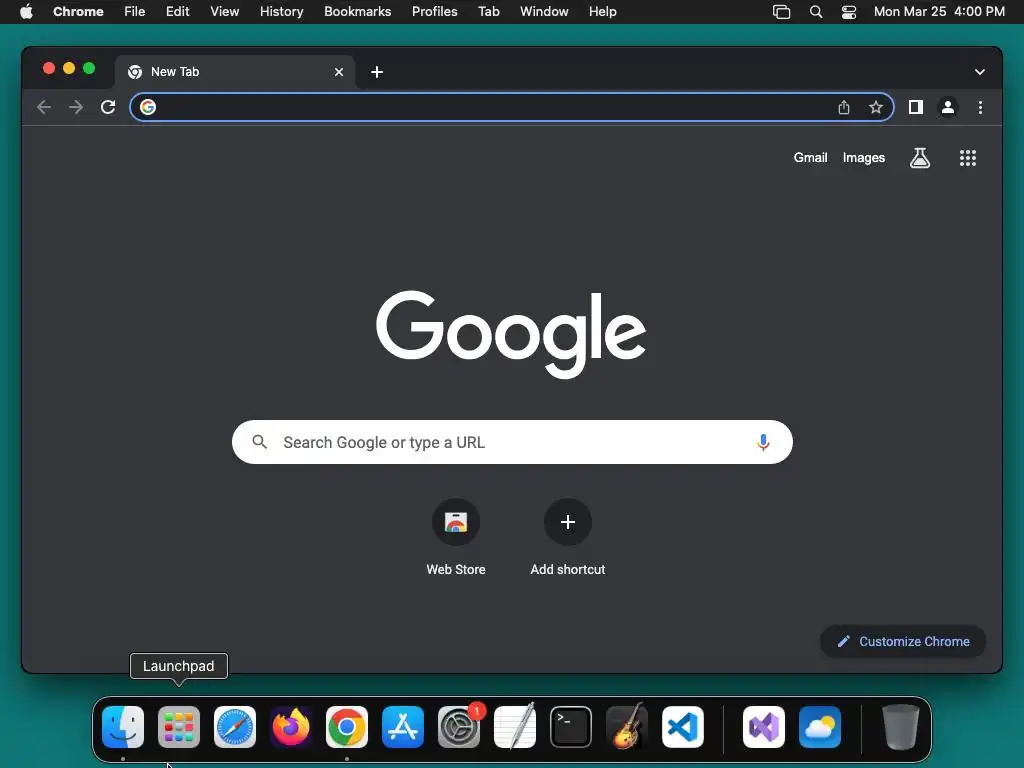The image size is (1024, 768).
Task: Click the Stage Manager windows icon
Action: (x=781, y=12)
